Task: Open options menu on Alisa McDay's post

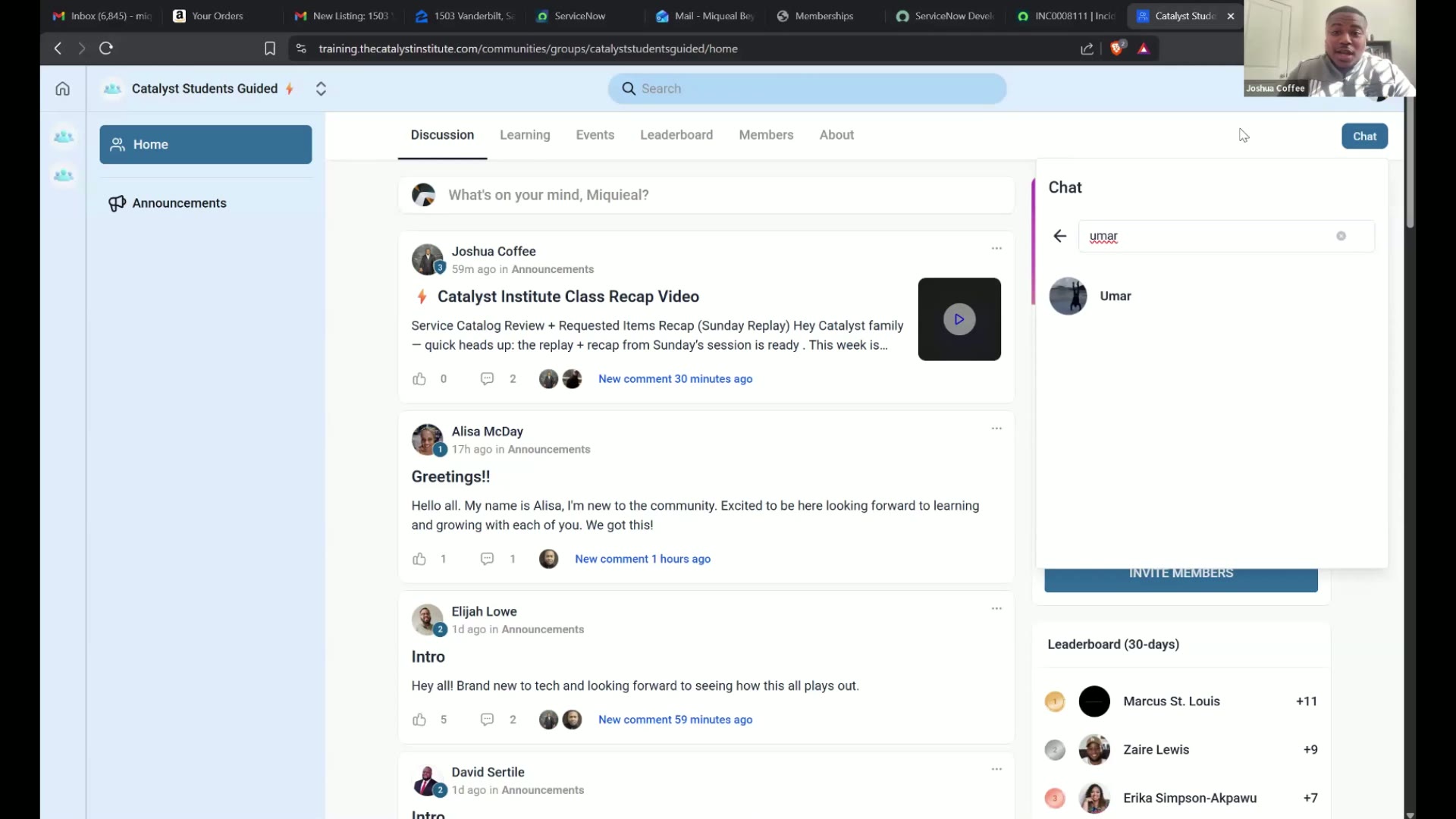Action: click(x=996, y=428)
